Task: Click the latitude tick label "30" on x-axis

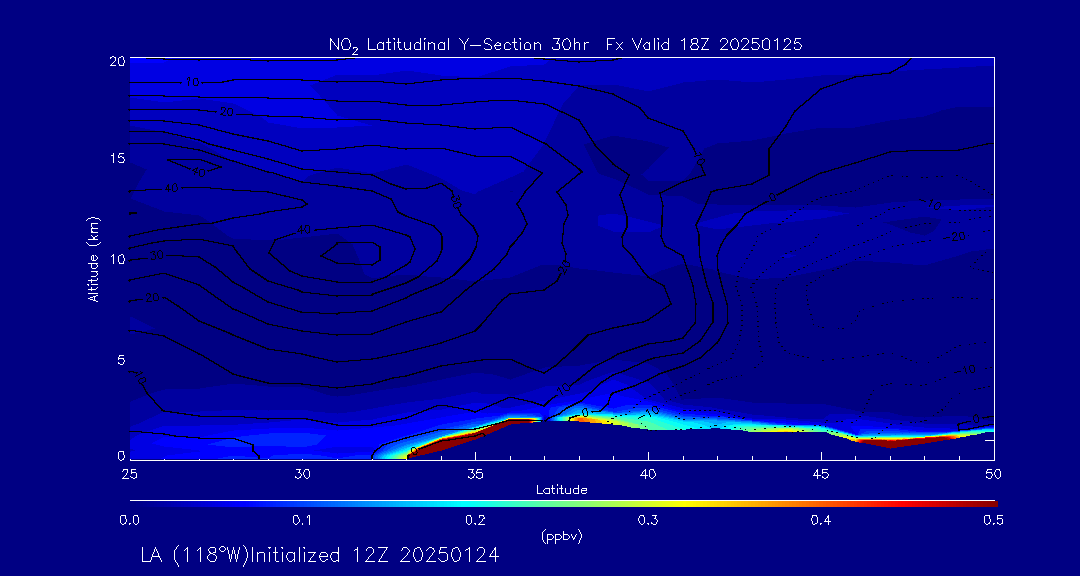Action: [302, 473]
